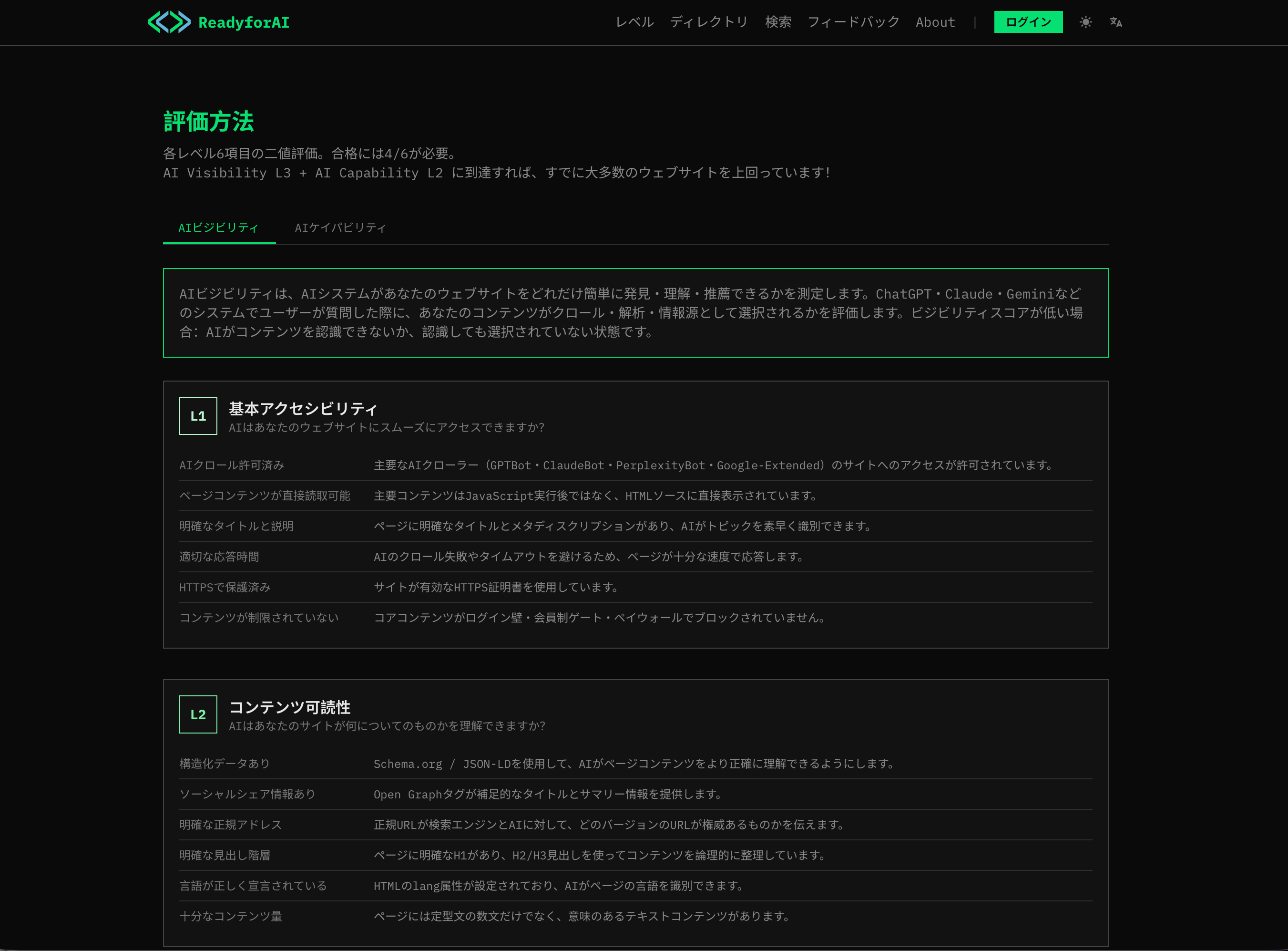Select the AIビジビリティ tab
Image resolution: width=1288 pixels, height=951 pixels.
tap(219, 228)
